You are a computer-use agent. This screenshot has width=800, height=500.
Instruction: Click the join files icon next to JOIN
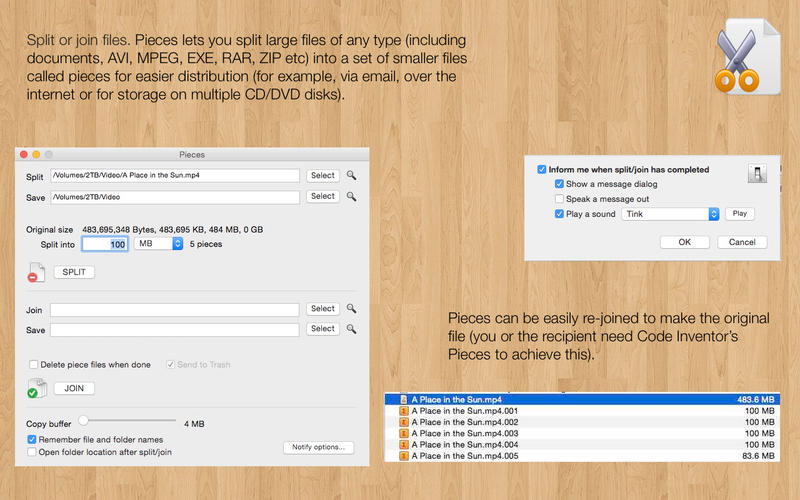tap(36, 389)
